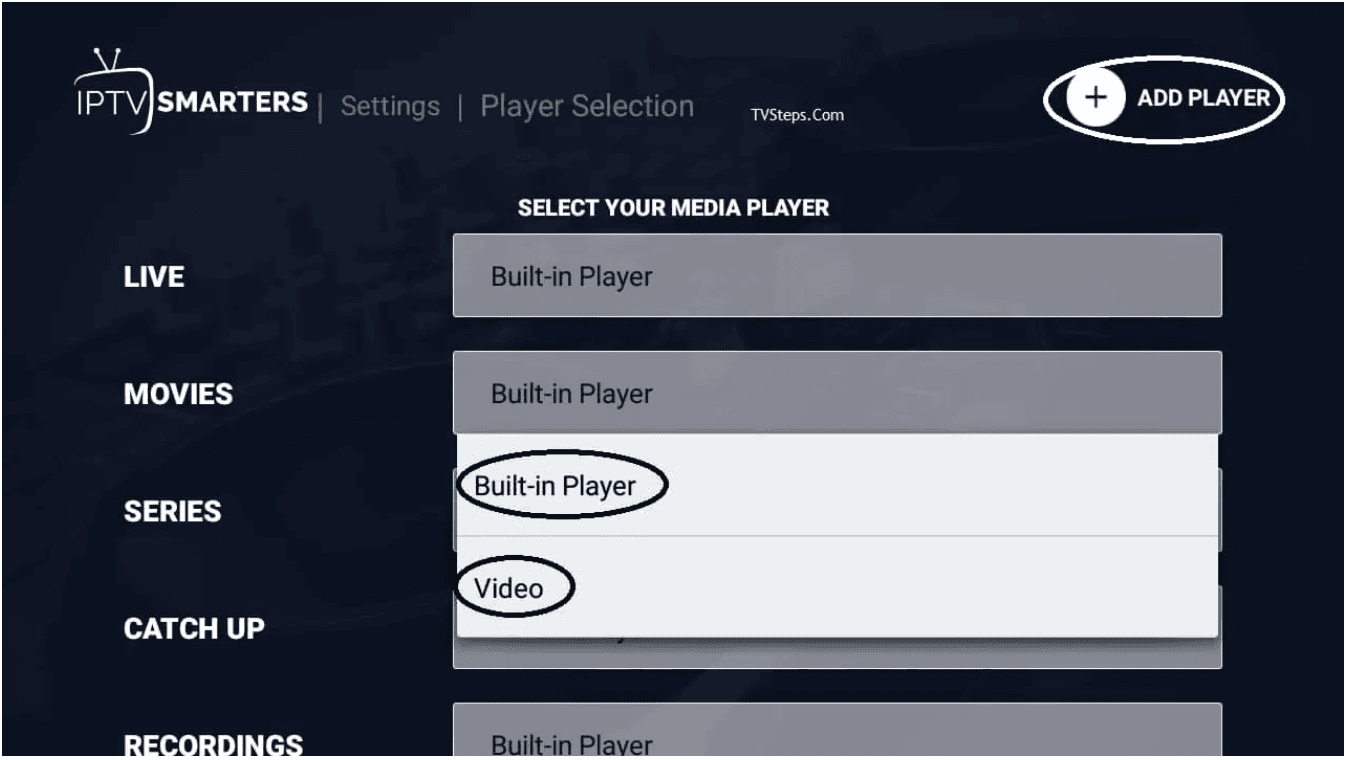Click the MOVIES row label
Image resolution: width=1346 pixels, height=760 pixels.
tap(178, 394)
